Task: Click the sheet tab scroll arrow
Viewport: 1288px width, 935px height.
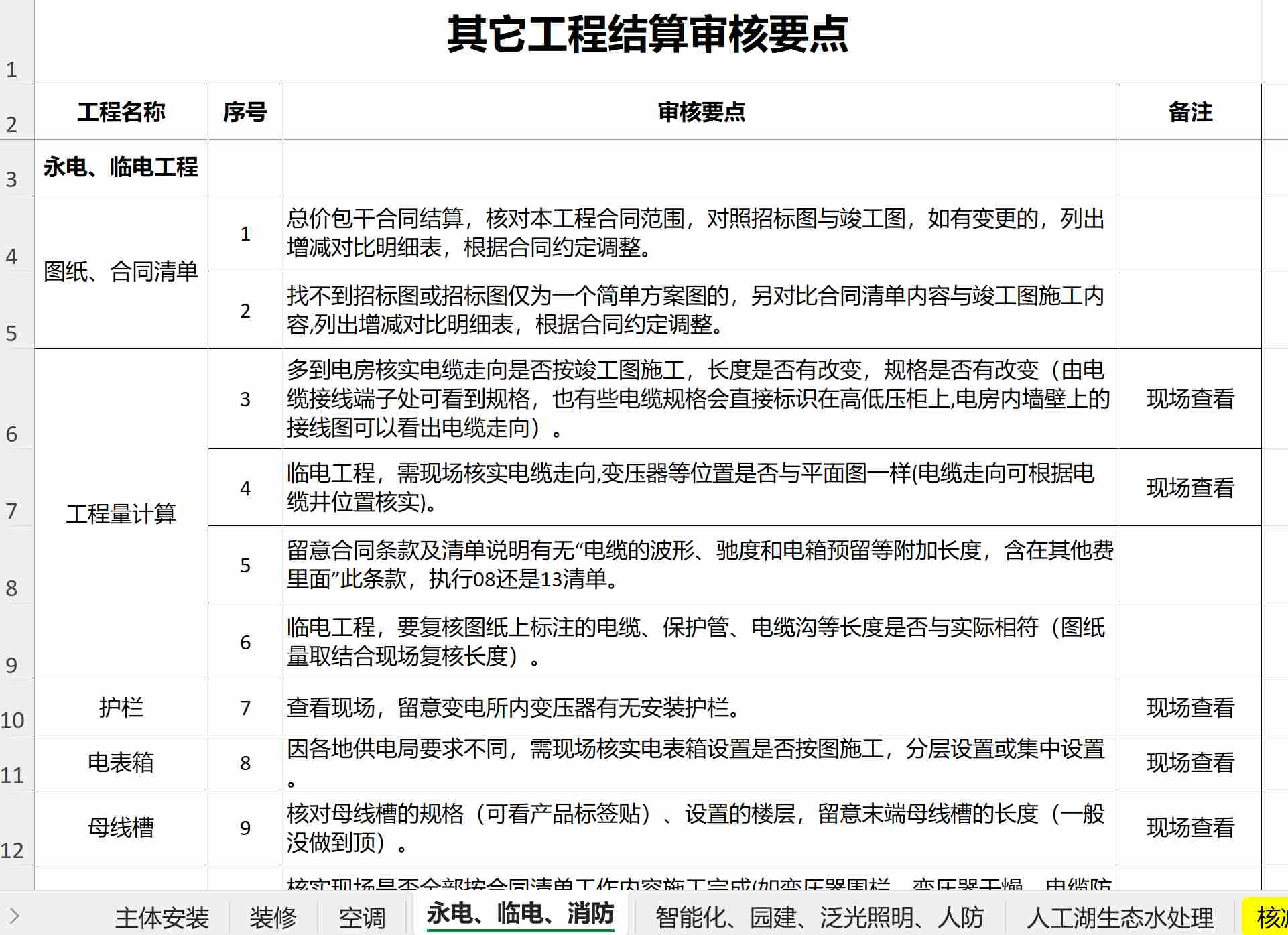Action: (15, 916)
